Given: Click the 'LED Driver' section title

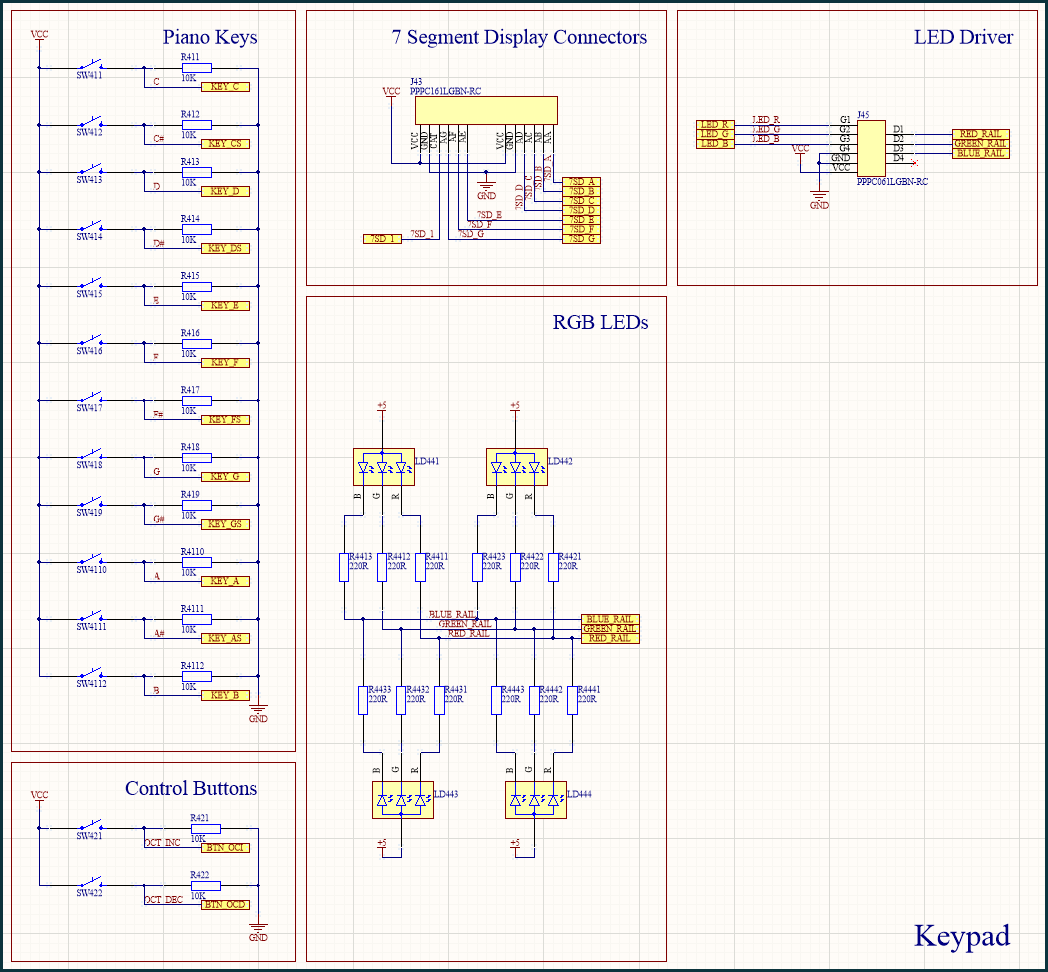Looking at the screenshot, I should coord(963,37).
